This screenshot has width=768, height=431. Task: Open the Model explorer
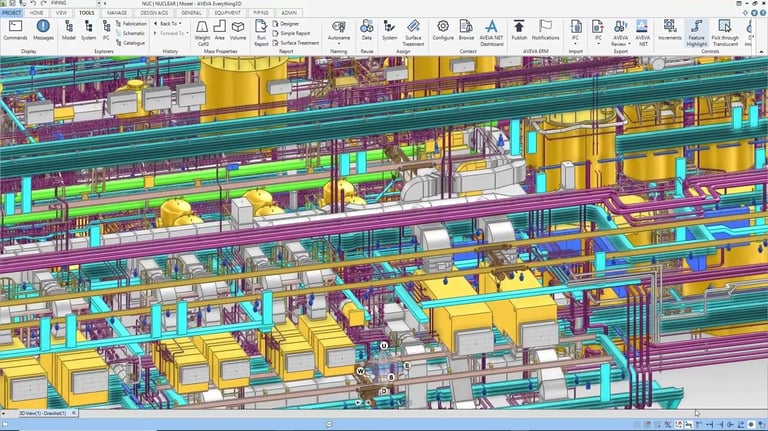click(69, 30)
